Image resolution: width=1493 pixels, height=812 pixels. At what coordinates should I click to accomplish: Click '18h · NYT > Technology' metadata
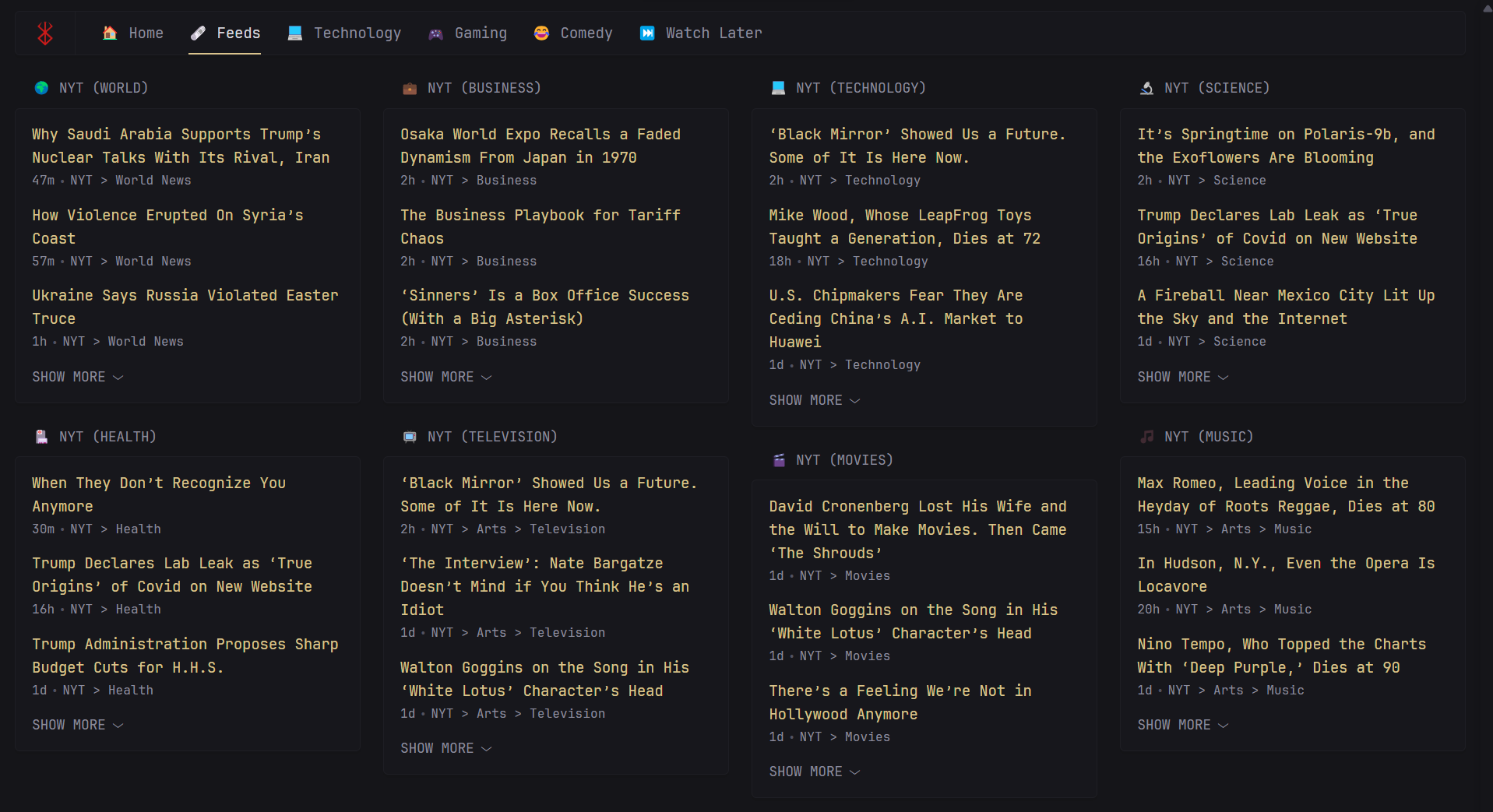point(848,262)
